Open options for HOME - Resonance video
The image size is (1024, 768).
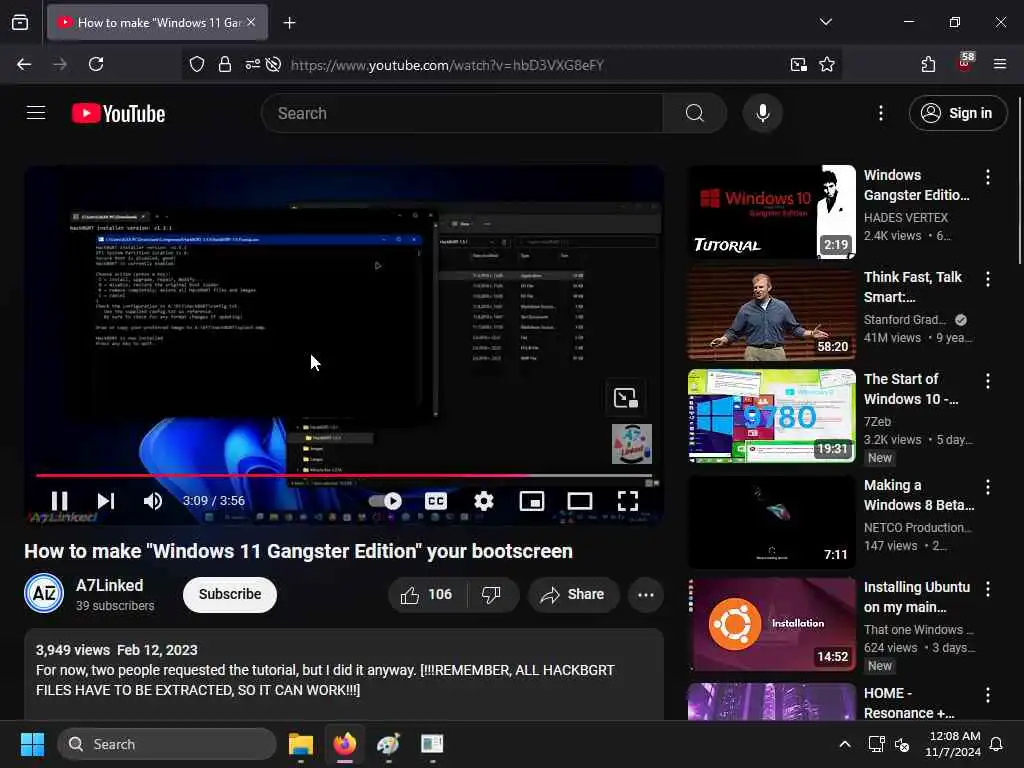tap(987, 695)
